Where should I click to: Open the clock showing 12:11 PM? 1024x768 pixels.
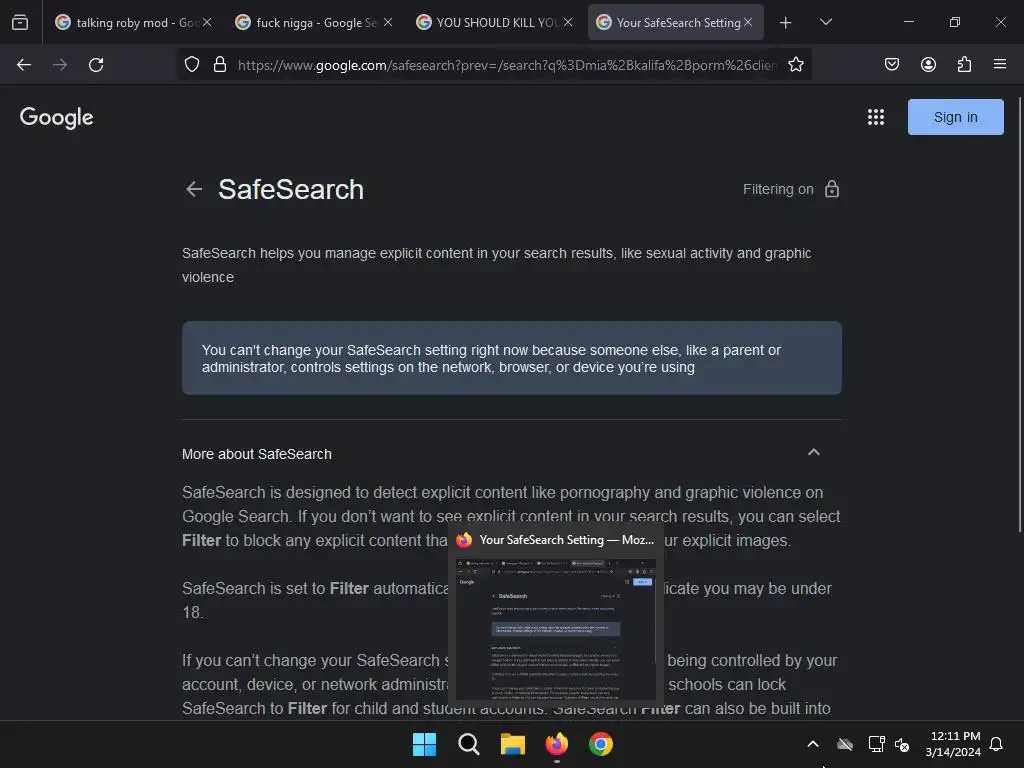(953, 744)
